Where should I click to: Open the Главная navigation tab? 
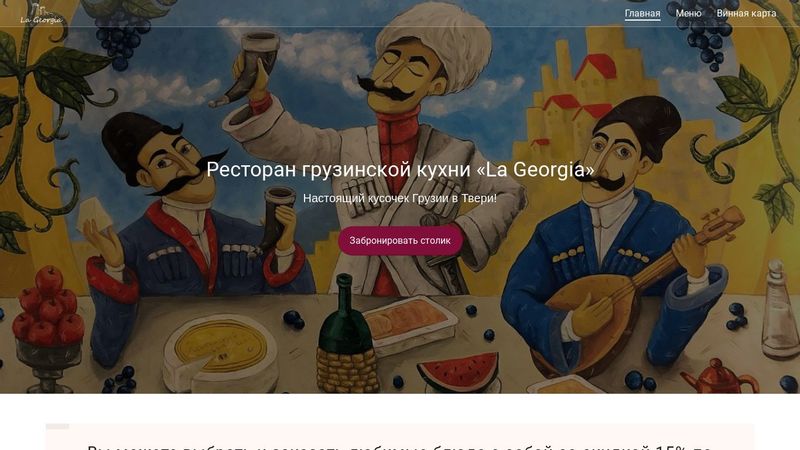pyautogui.click(x=642, y=13)
